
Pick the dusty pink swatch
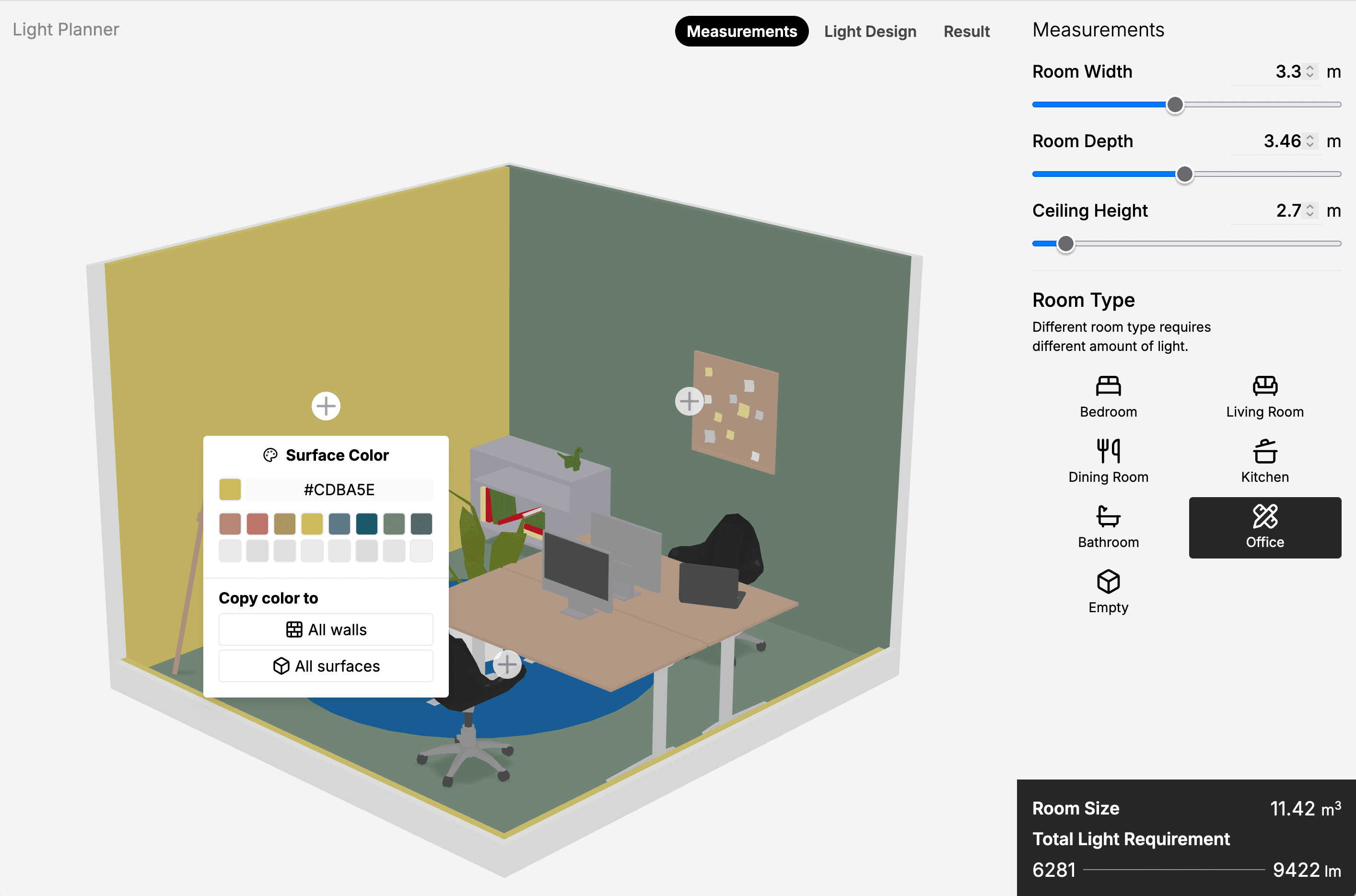[230, 524]
